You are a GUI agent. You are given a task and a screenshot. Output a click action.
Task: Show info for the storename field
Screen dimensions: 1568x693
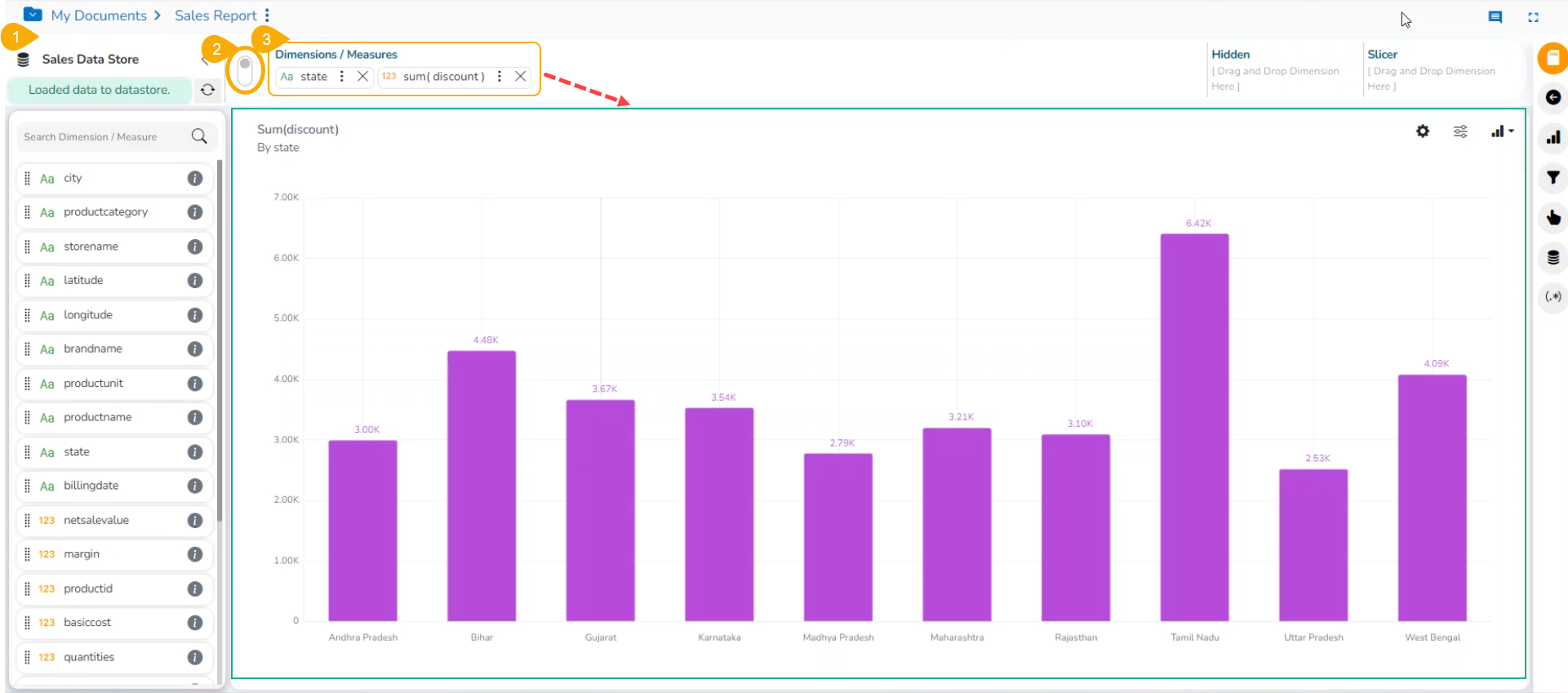coord(195,247)
